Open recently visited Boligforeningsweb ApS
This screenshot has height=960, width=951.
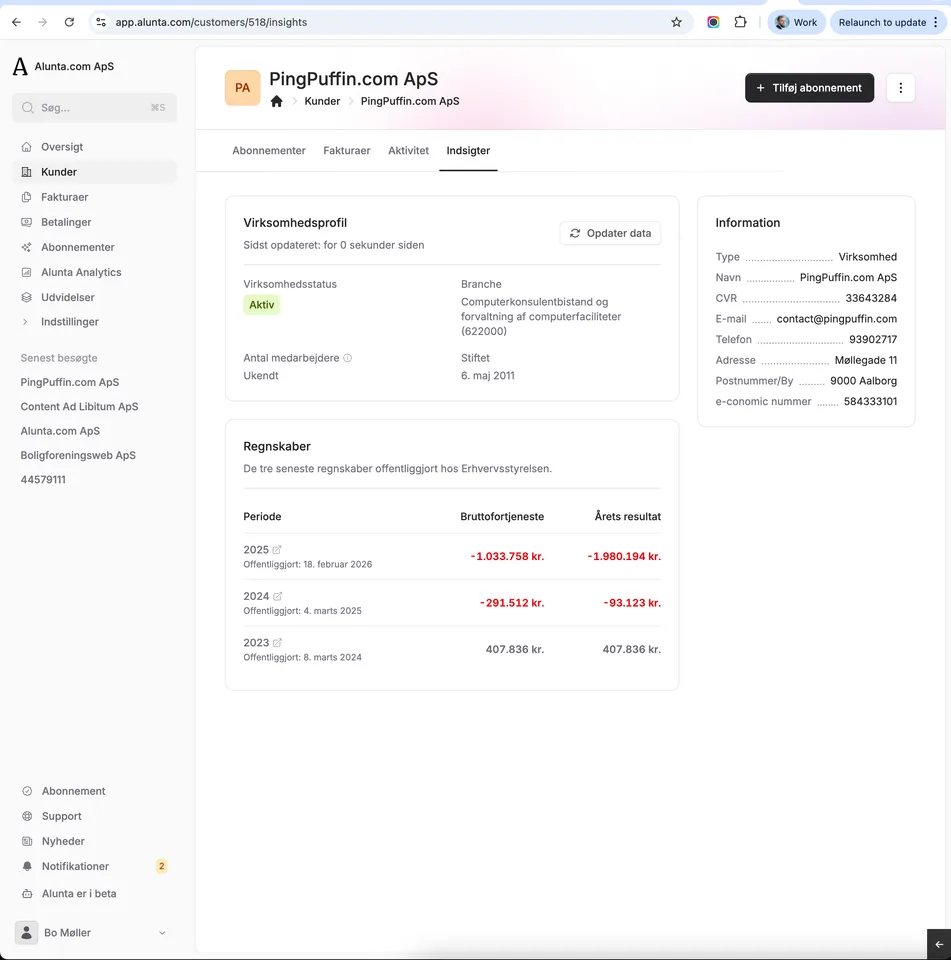(x=78, y=456)
